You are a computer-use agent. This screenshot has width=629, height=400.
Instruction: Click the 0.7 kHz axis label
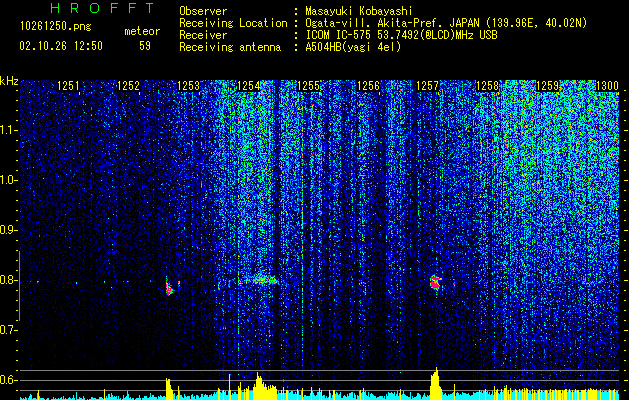(x=8, y=330)
